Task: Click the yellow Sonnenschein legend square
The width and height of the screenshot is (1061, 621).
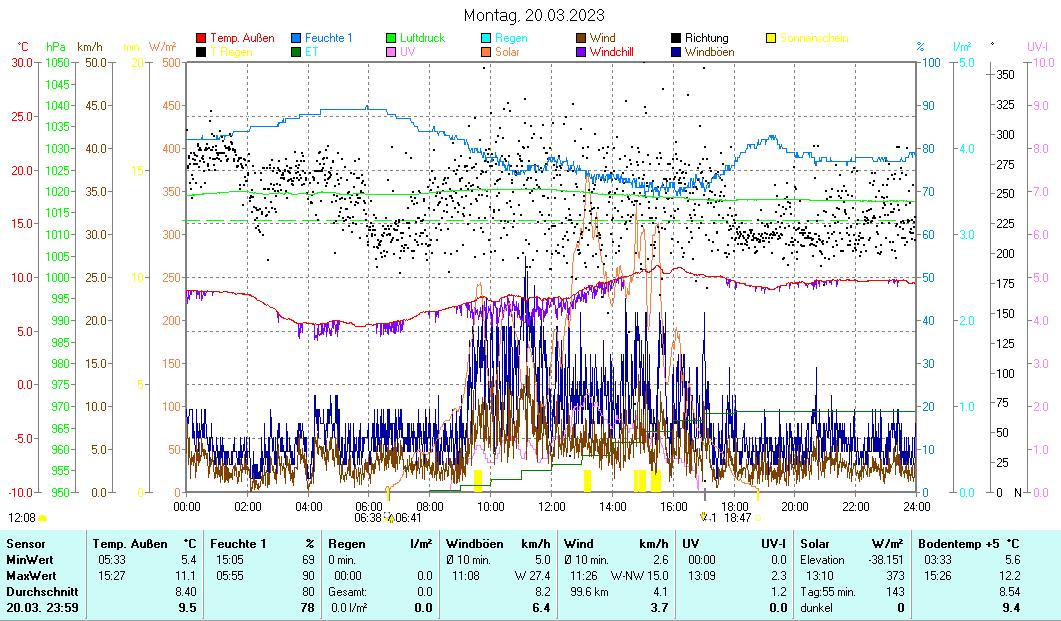Action: coord(772,38)
